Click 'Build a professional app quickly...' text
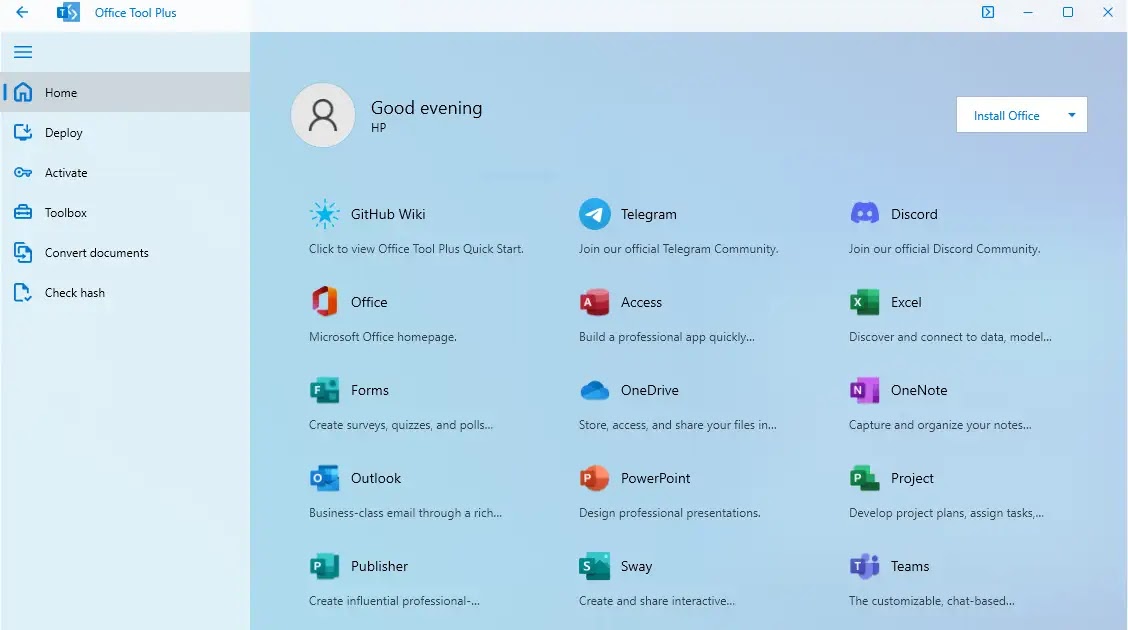The width and height of the screenshot is (1128, 630). tap(667, 337)
